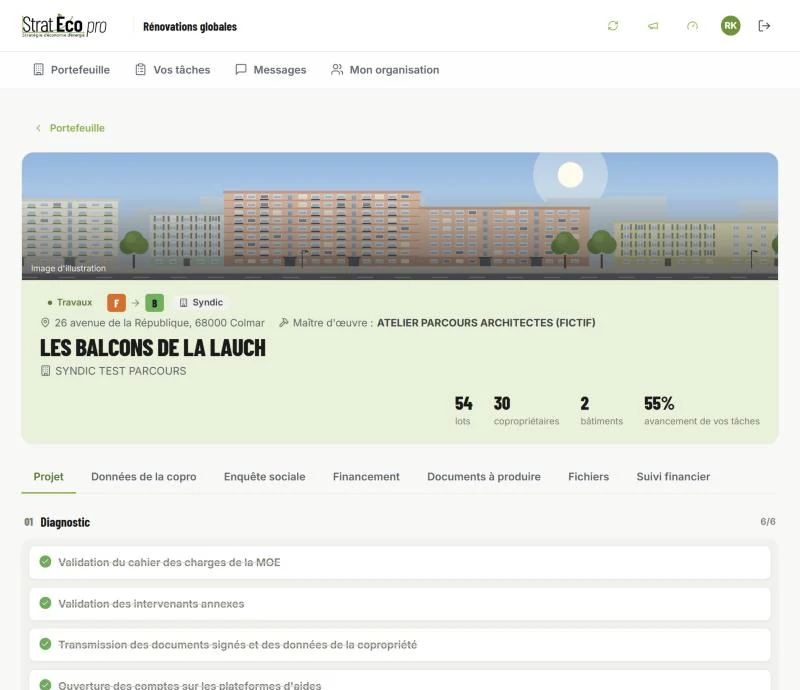Open Mon organisation menu
The width and height of the screenshot is (800, 690).
[x=385, y=69]
